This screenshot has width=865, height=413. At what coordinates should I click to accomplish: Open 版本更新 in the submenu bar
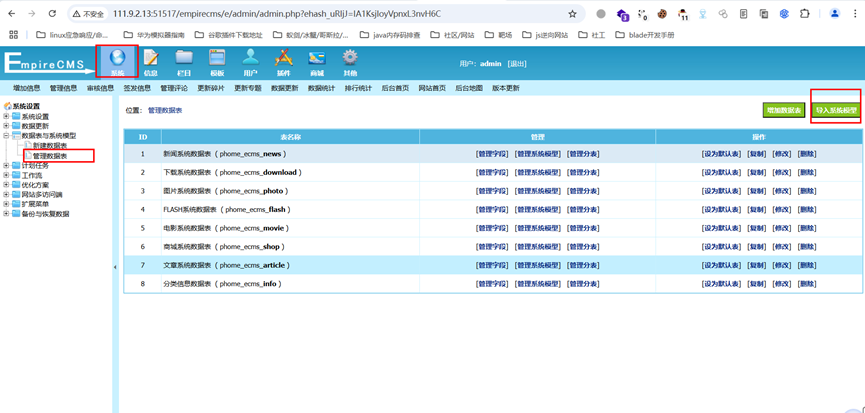(x=506, y=88)
